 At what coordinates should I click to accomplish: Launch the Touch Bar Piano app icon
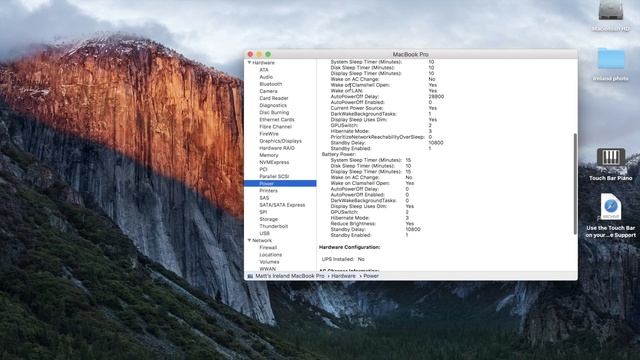[x=611, y=157]
